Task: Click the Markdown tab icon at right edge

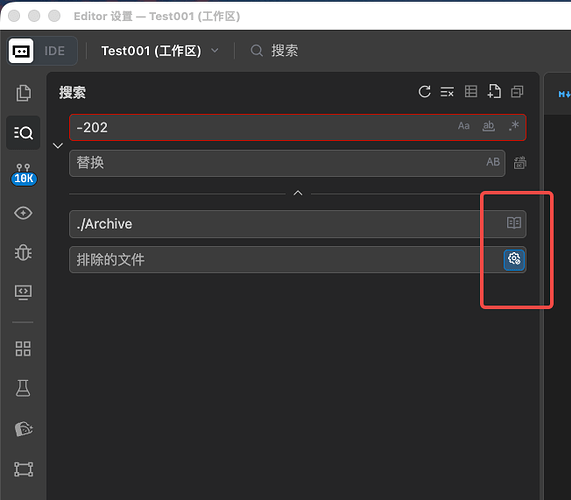Action: point(564,94)
